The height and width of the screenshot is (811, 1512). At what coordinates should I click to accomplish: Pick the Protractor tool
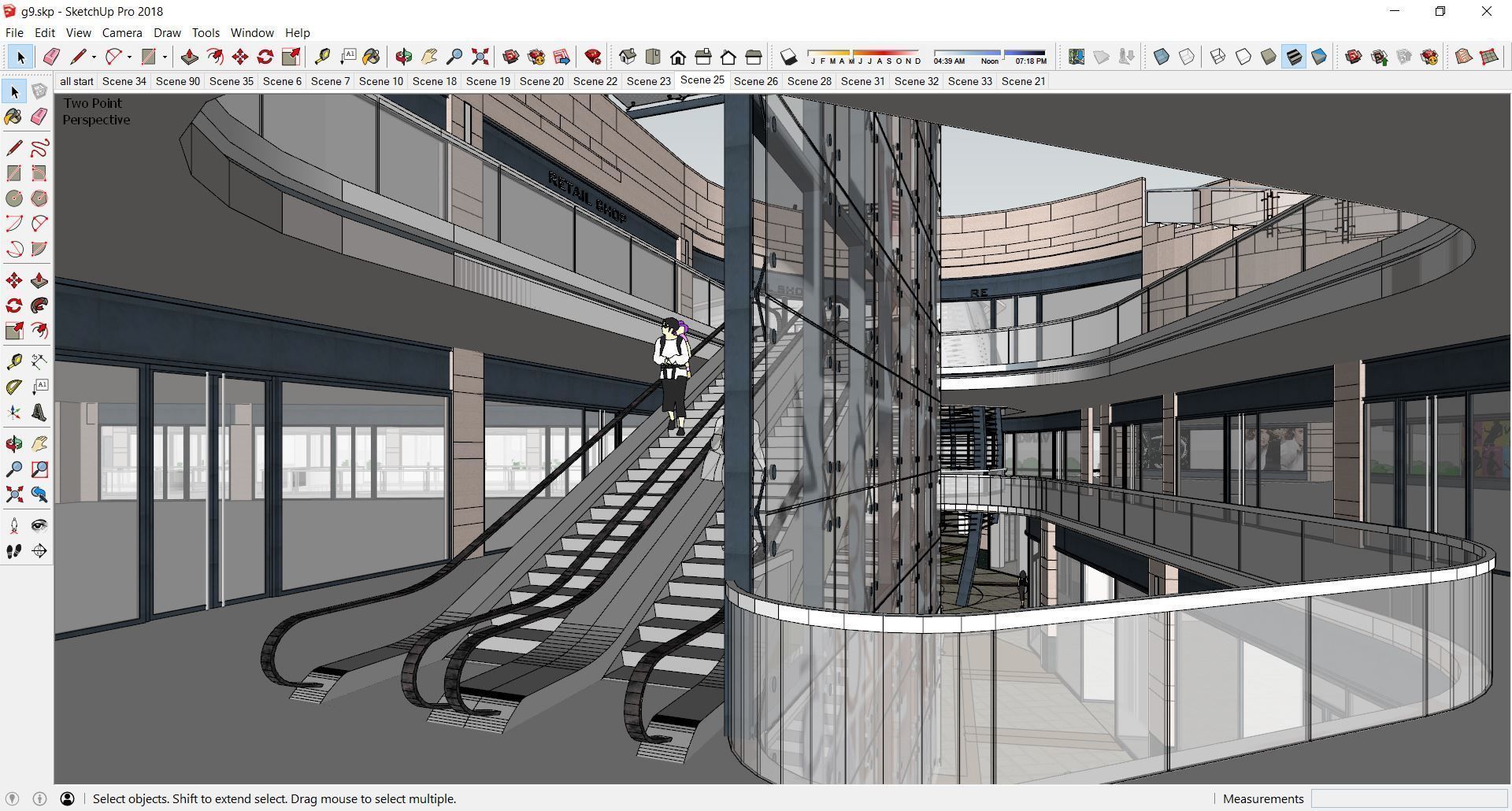pos(14,387)
